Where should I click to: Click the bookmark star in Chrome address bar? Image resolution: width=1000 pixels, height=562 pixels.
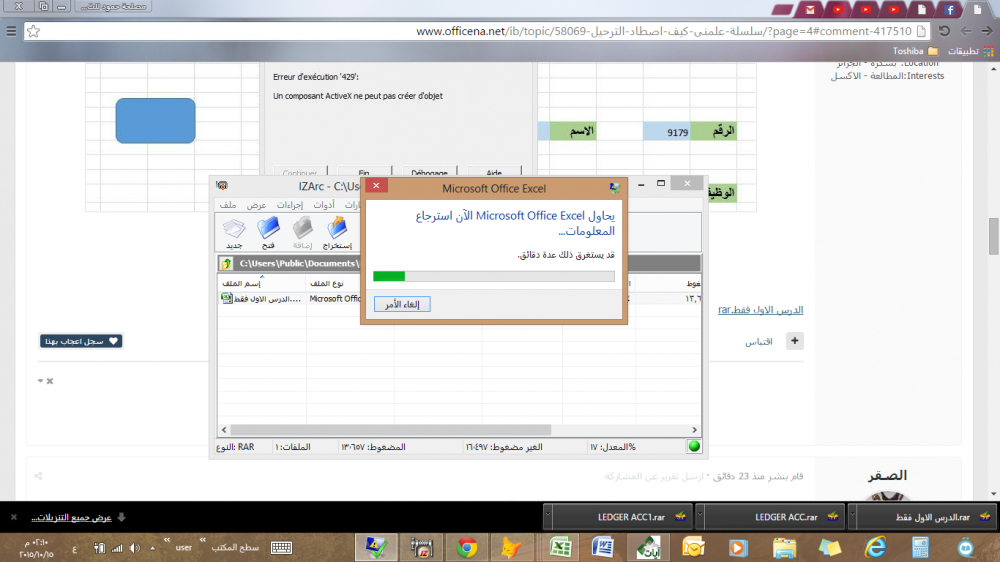(34, 31)
